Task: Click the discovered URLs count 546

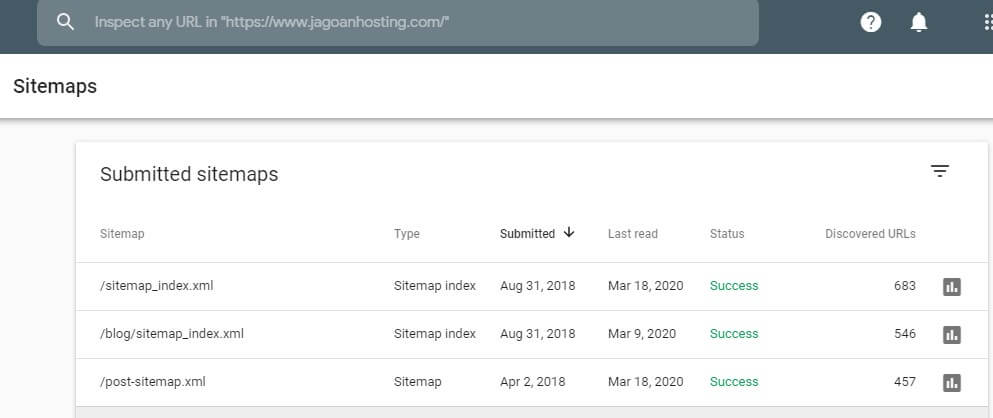Action: point(905,334)
